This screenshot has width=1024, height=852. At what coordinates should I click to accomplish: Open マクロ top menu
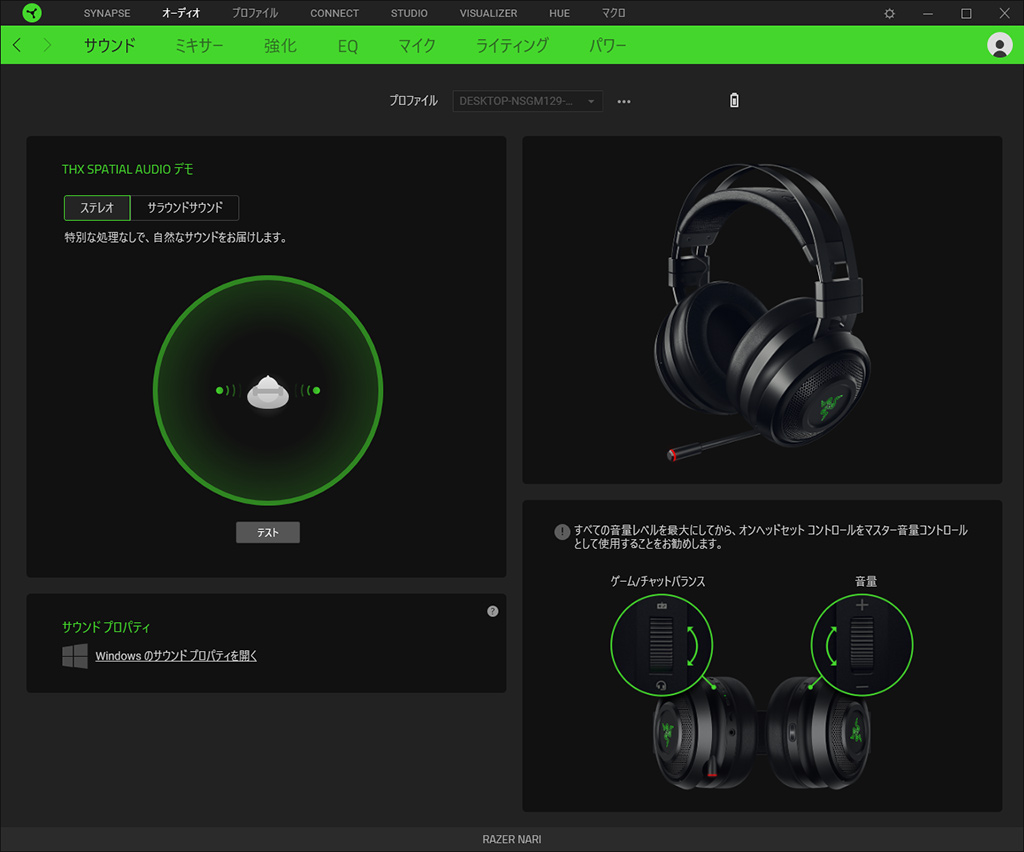[x=613, y=13]
